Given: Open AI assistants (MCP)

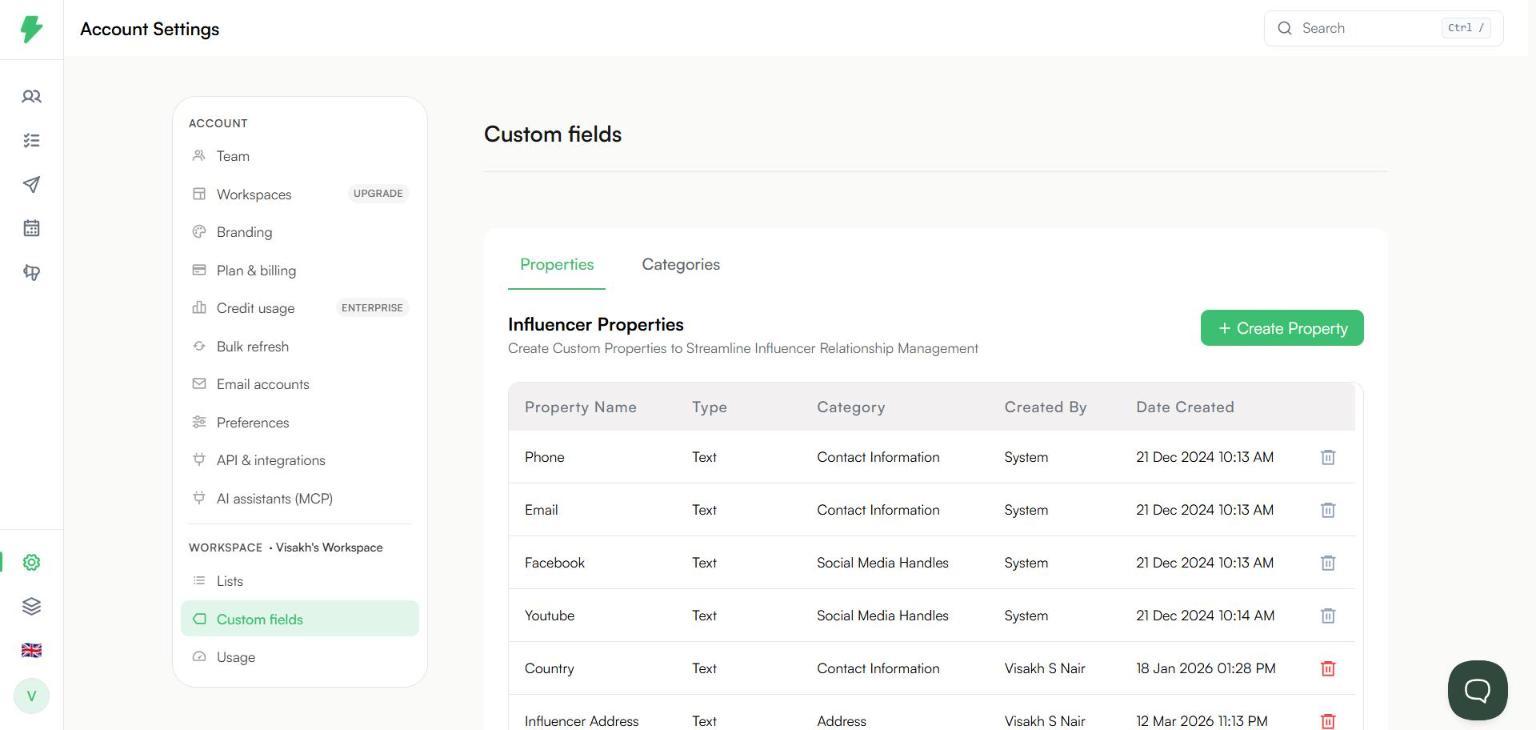Looking at the screenshot, I should coord(300,498).
